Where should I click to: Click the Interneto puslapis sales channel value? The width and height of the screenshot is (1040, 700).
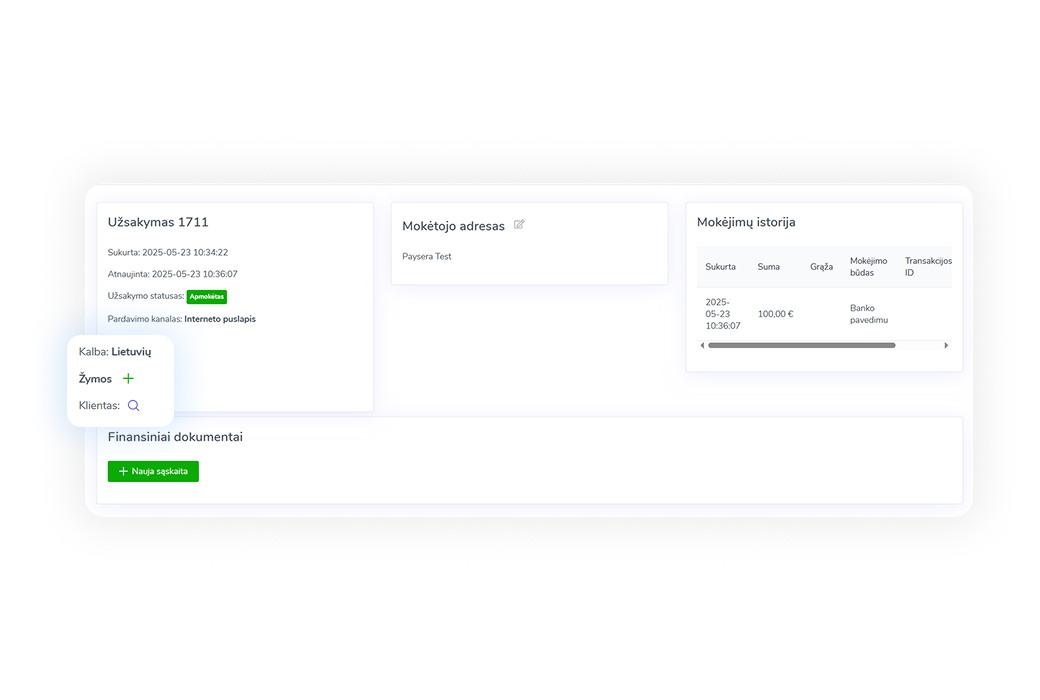pyautogui.click(x=220, y=319)
